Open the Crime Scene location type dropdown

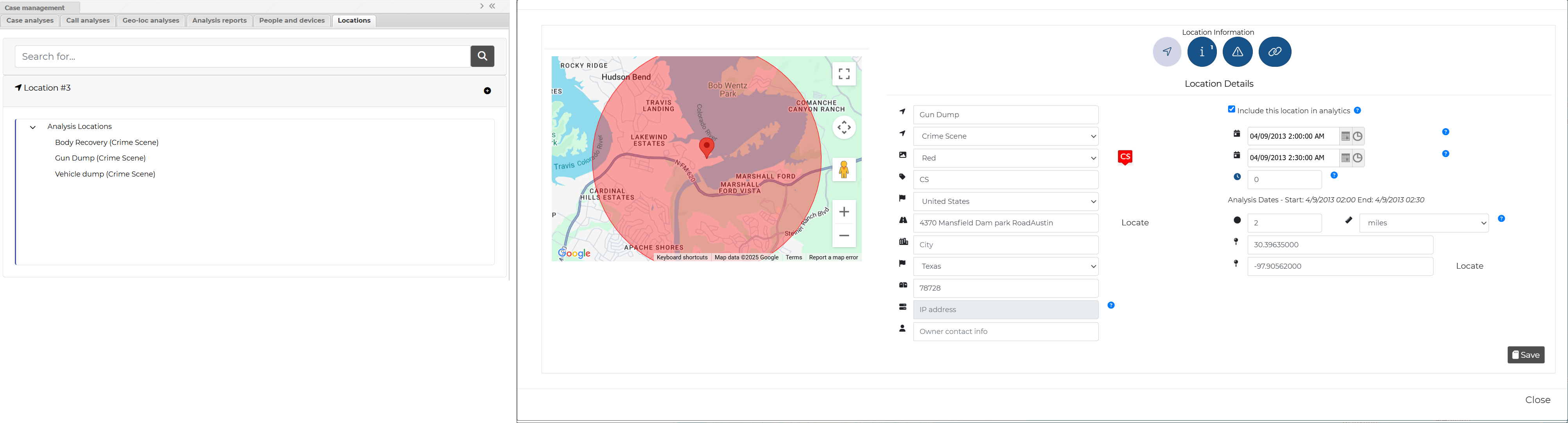point(1006,136)
